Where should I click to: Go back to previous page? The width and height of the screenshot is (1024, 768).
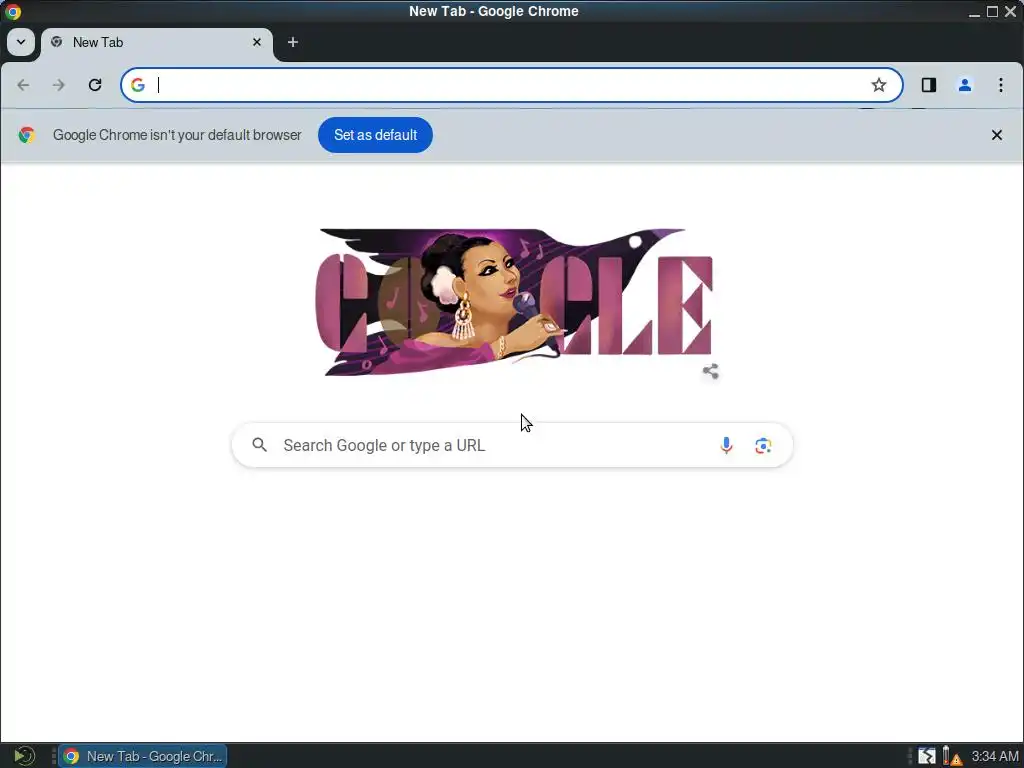coord(24,85)
